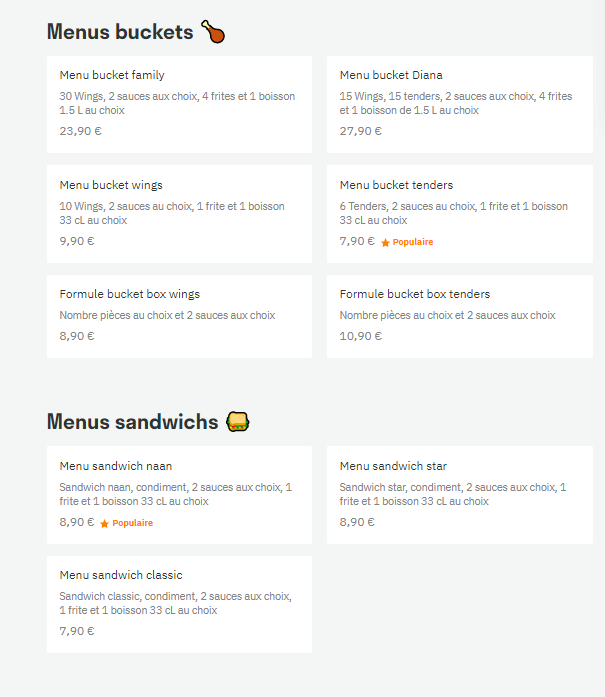Open Formule bucket box tenders
This screenshot has height=697, width=605.
pyautogui.click(x=460, y=316)
